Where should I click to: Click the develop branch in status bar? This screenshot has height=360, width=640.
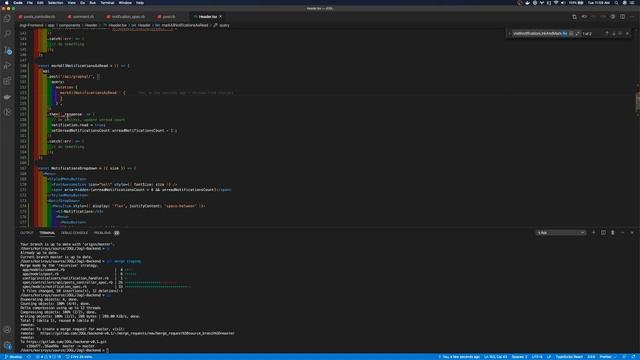point(13,357)
